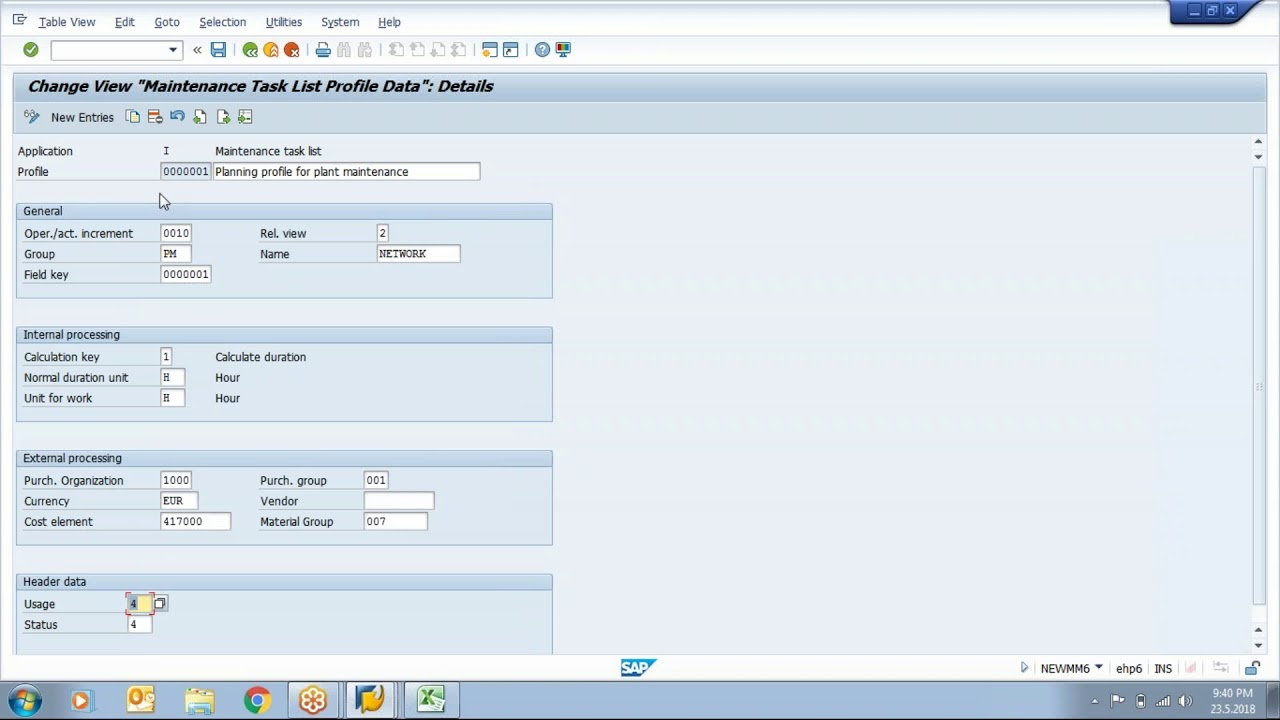
Task: Click the Group field containing PM
Action: pos(175,254)
